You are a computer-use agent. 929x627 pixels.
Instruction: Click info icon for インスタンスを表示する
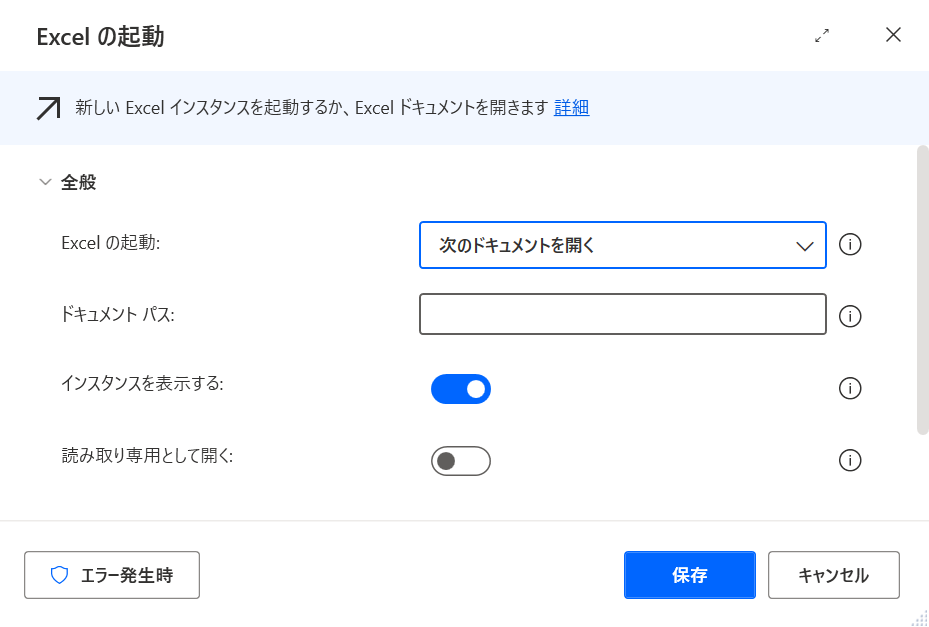(x=850, y=388)
